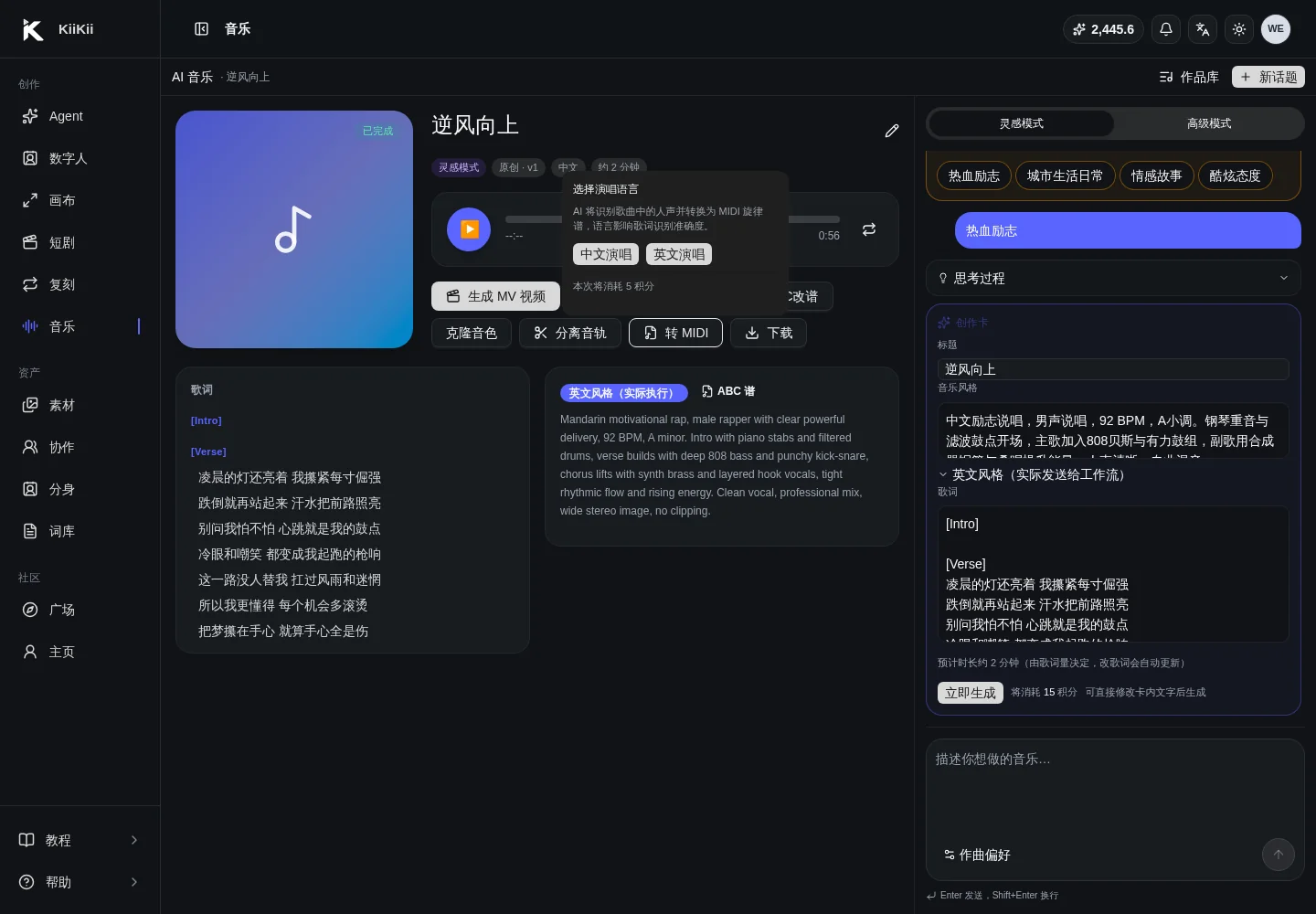Select 城市生活日常 style chip

coord(1066,175)
